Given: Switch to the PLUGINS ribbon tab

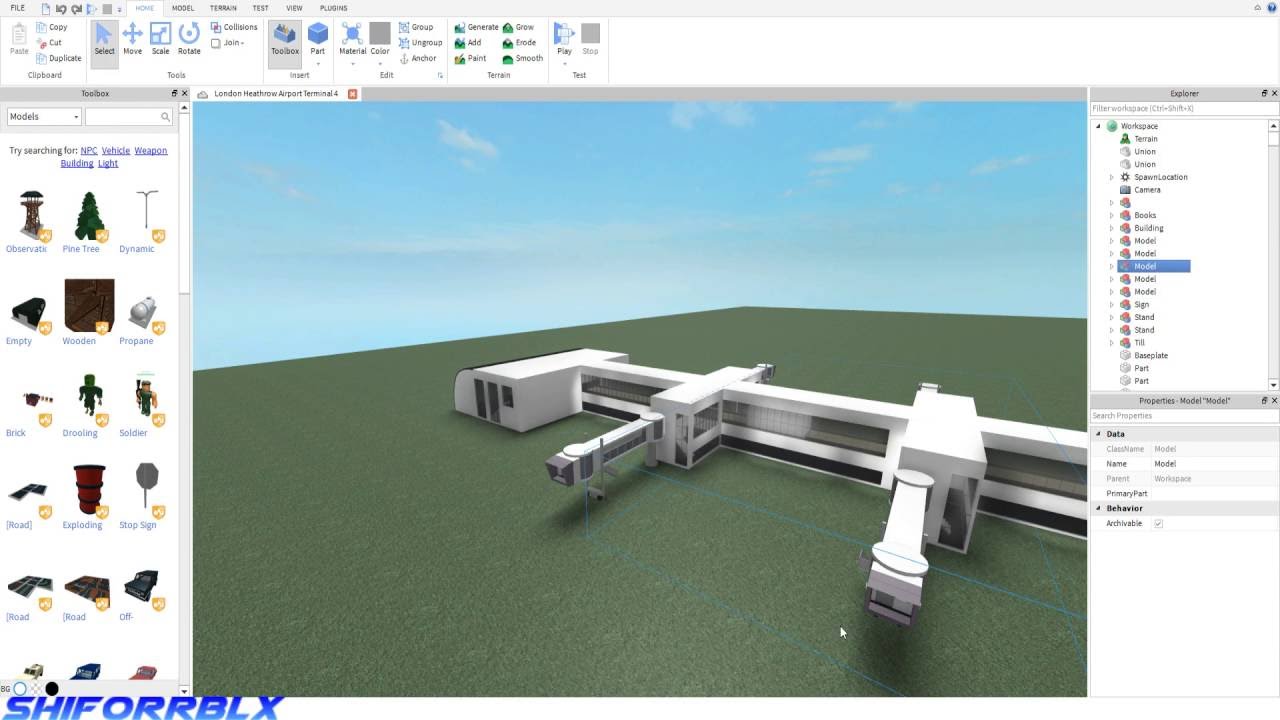Looking at the screenshot, I should point(334,8).
